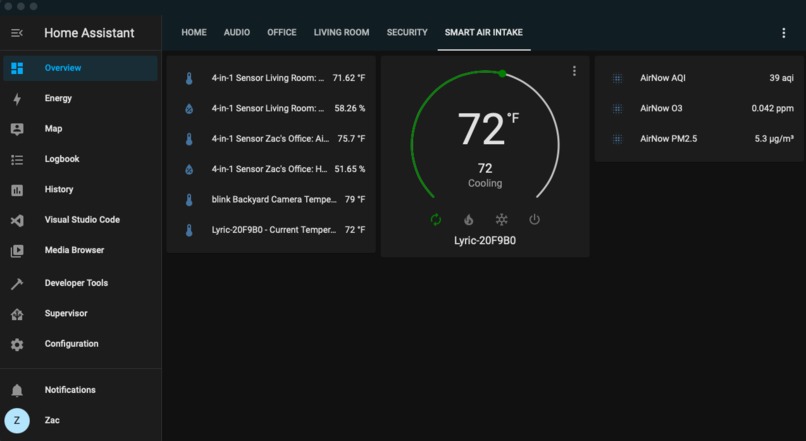Click the Logbook list icon

[x=17, y=159]
